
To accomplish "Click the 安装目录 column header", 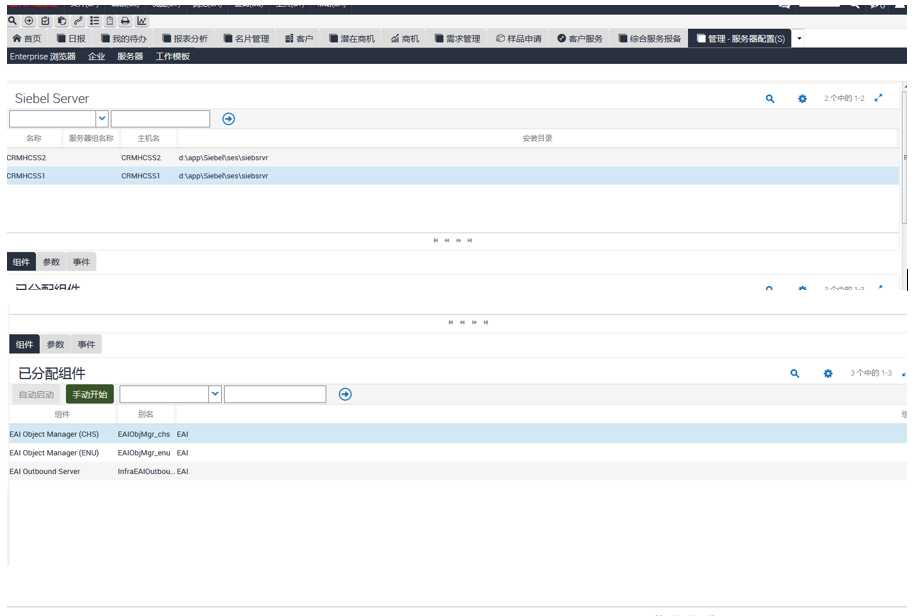I will coord(537,138).
